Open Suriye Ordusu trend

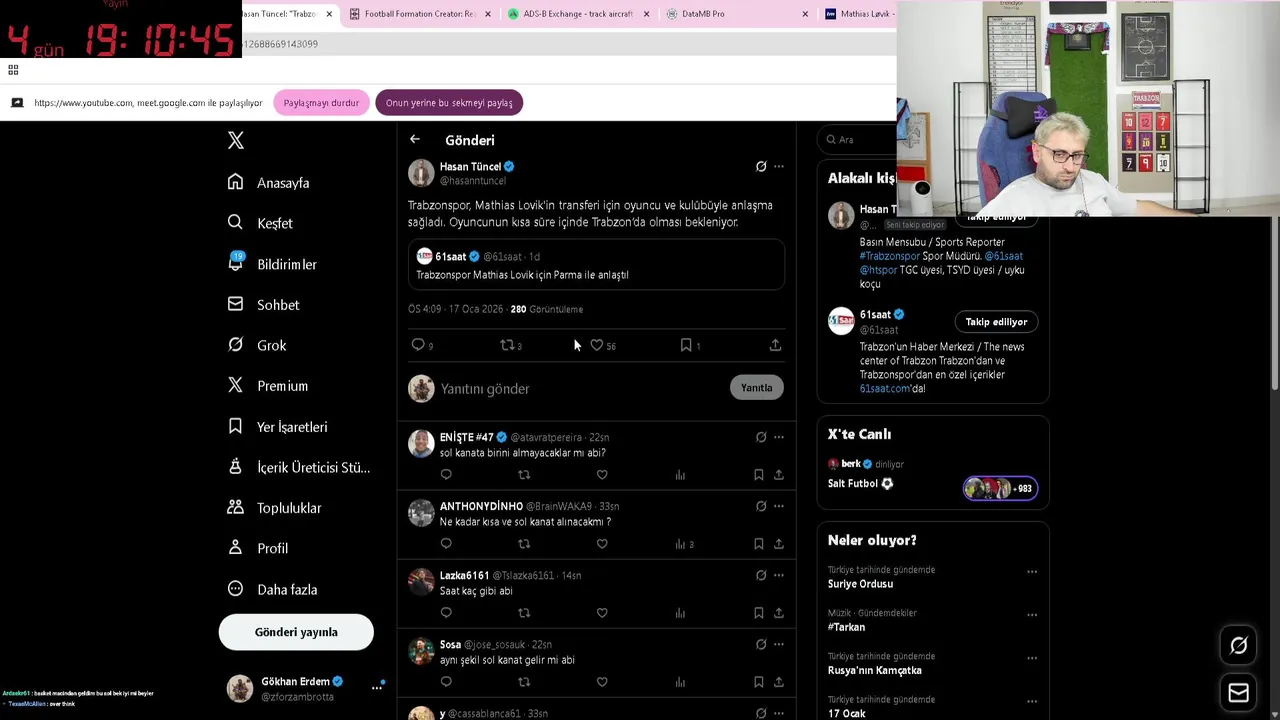(861, 584)
